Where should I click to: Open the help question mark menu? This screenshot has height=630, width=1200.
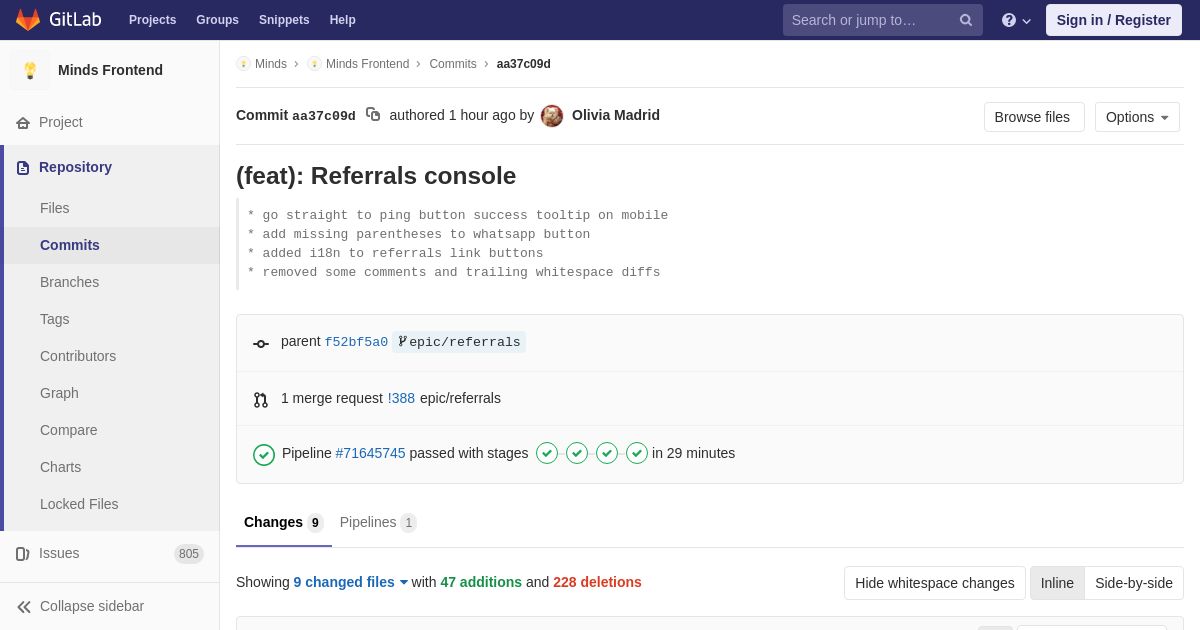click(1016, 20)
